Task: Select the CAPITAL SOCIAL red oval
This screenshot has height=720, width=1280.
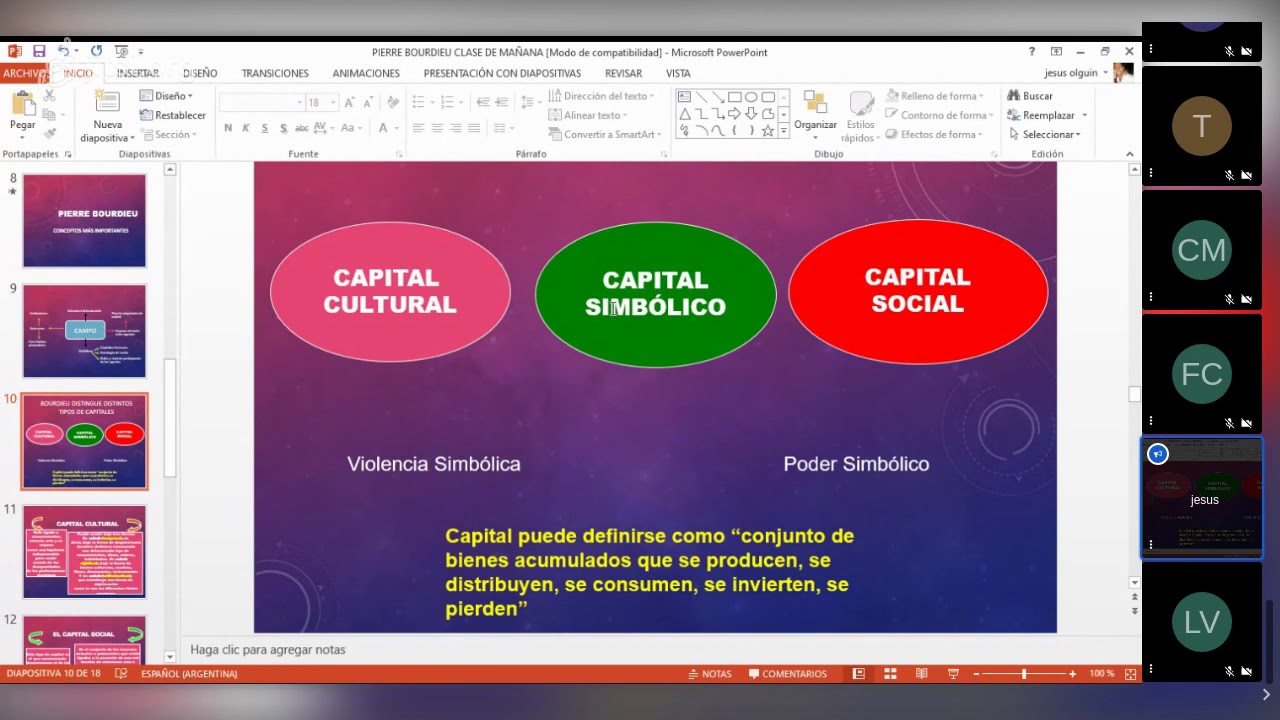Action: click(918, 291)
